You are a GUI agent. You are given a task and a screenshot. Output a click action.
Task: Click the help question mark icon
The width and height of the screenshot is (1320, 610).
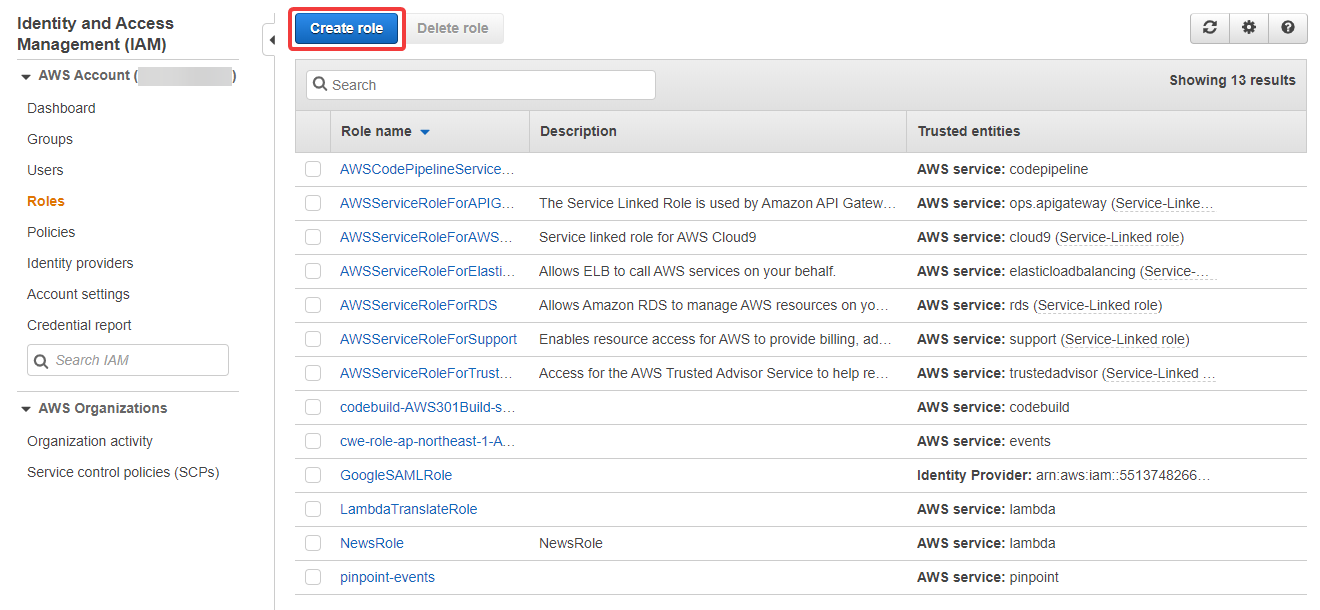(x=1288, y=28)
